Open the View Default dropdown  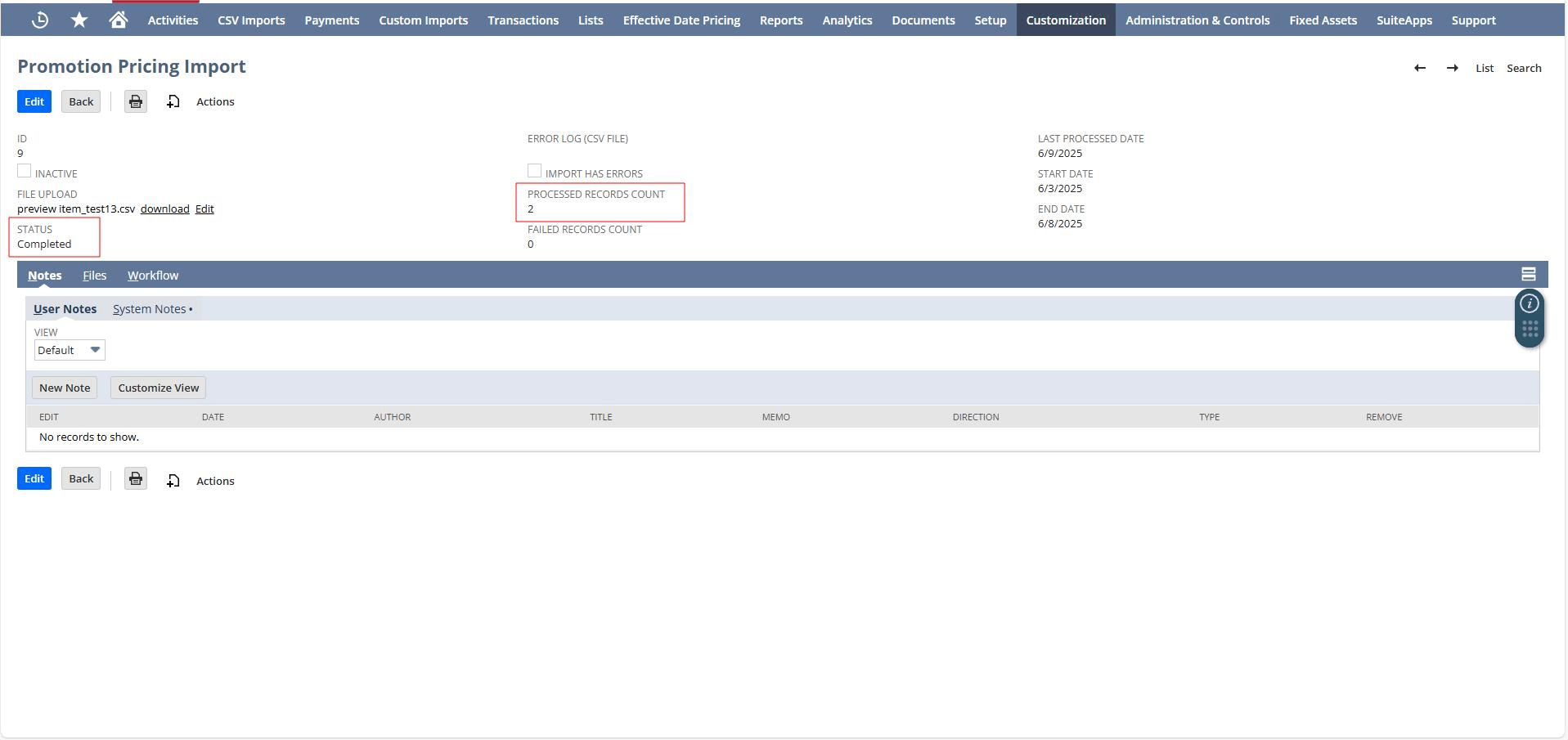(70, 350)
